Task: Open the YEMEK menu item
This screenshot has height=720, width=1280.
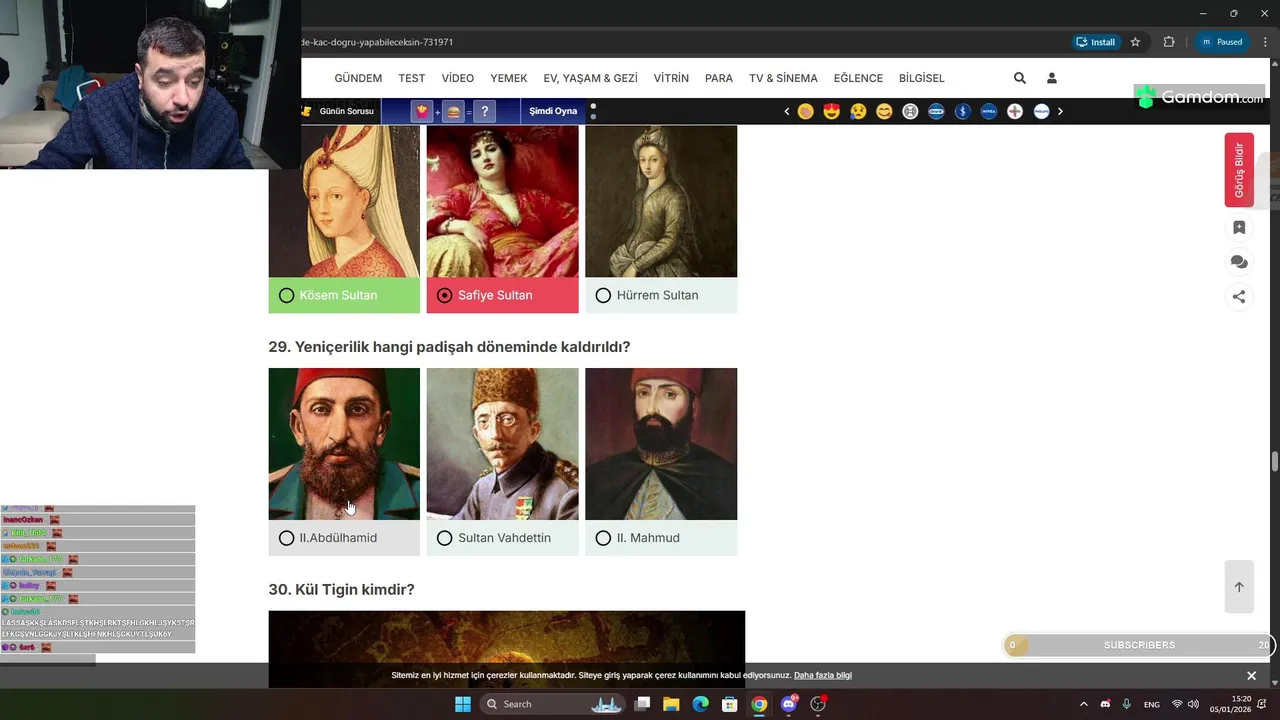Action: coord(509,78)
